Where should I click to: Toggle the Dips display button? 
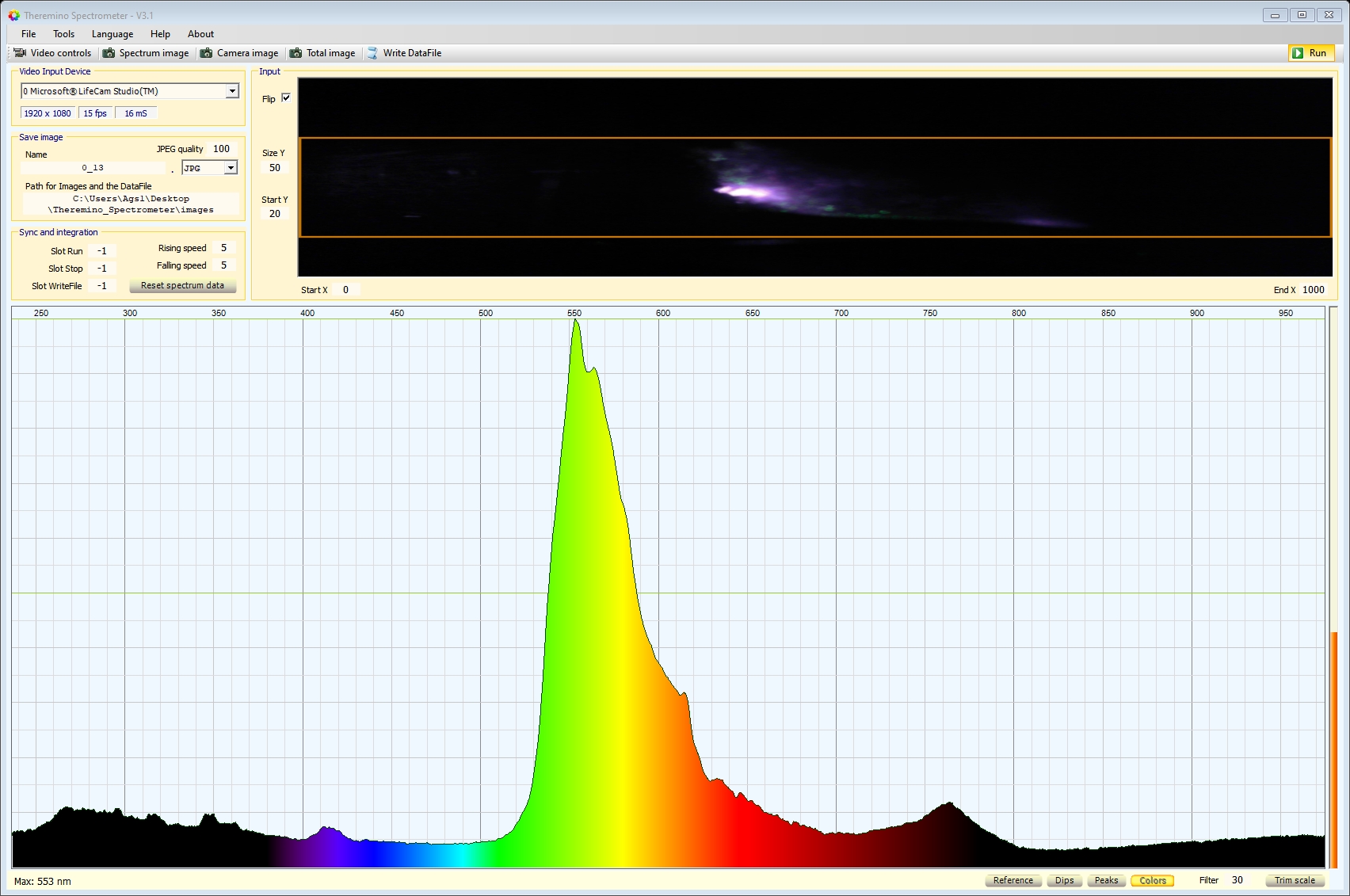tap(1064, 880)
